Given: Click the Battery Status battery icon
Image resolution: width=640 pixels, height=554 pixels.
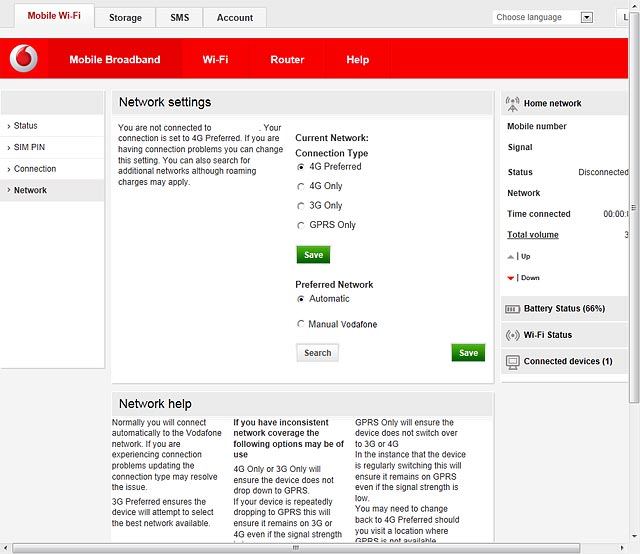Looking at the screenshot, I should pyautogui.click(x=512, y=309).
